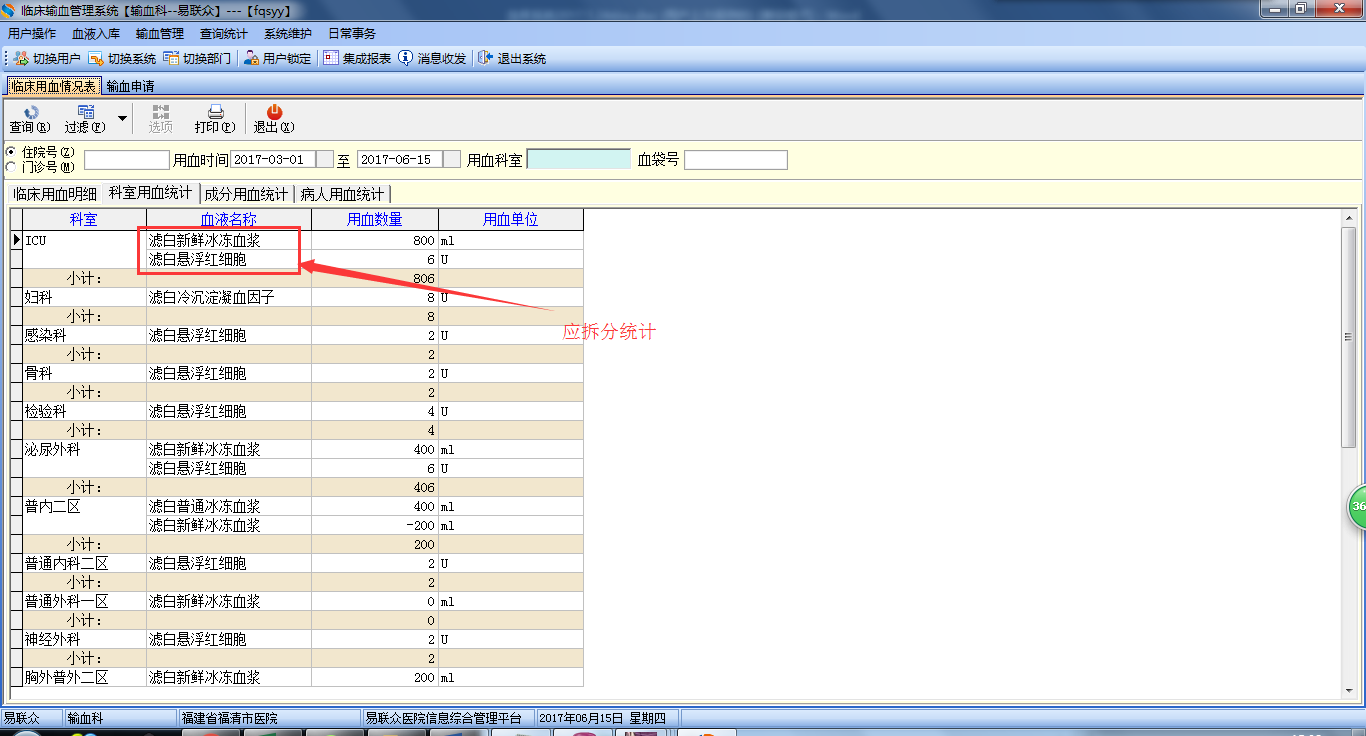Select the 普通内科二区 department cell
1366x736 pixels.
[x=84, y=564]
